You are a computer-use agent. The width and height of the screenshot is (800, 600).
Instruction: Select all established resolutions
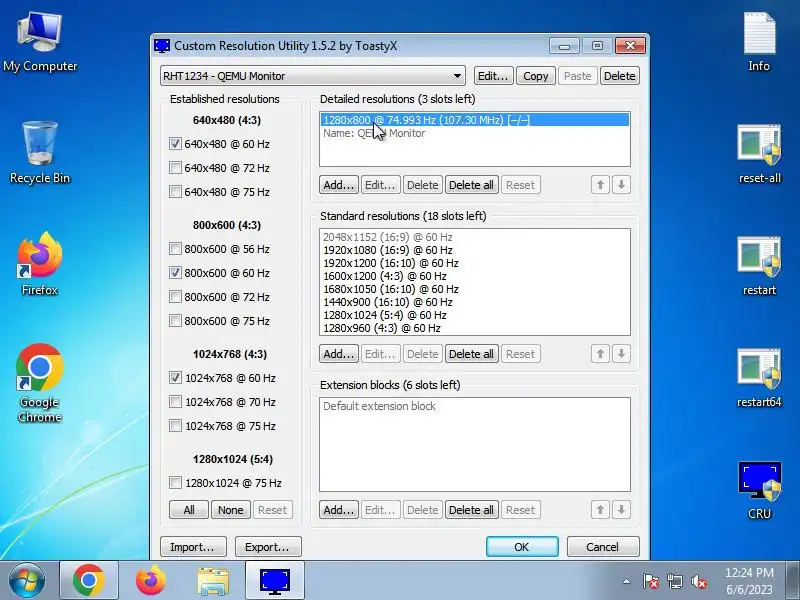click(x=189, y=510)
